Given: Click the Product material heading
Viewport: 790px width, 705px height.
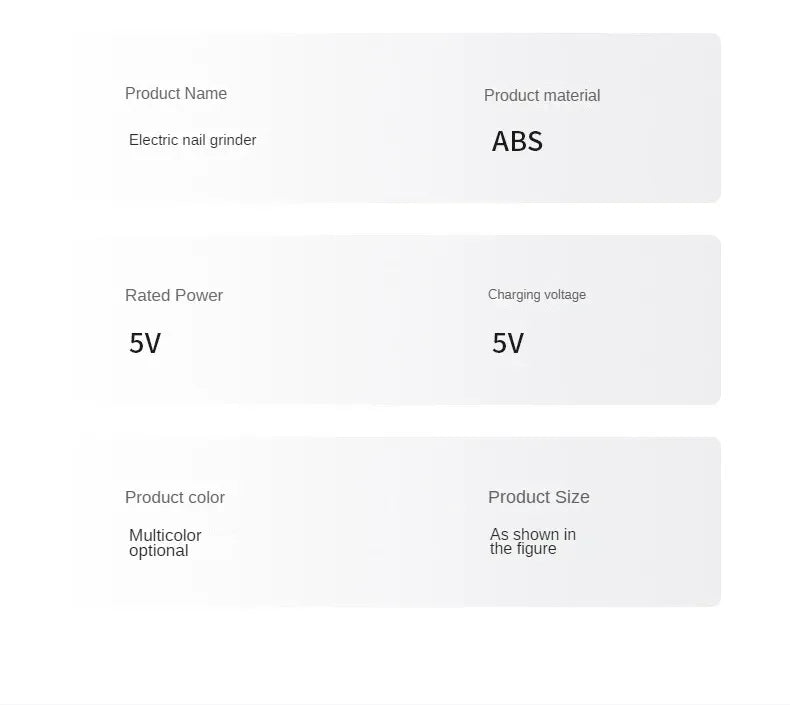Looking at the screenshot, I should tap(542, 96).
